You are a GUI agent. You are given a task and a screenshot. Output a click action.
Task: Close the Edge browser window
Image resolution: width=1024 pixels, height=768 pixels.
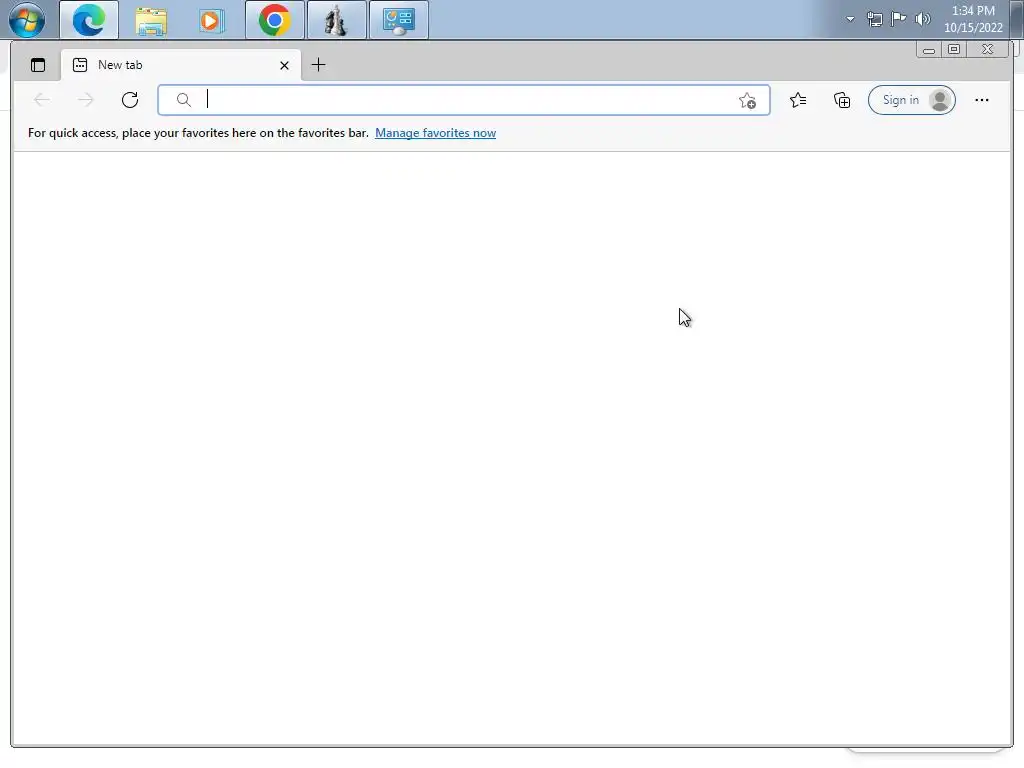point(988,50)
